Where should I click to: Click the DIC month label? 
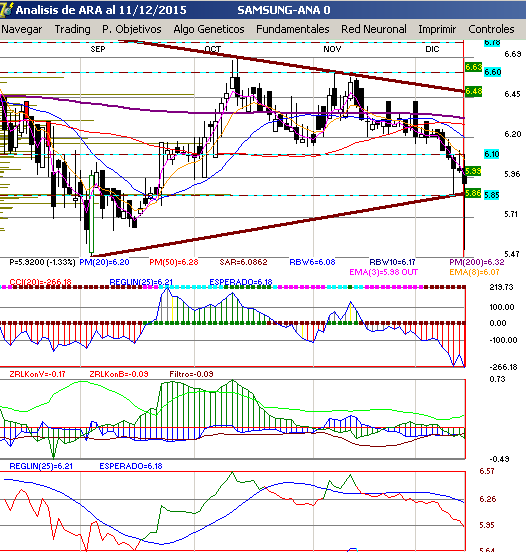click(432, 49)
